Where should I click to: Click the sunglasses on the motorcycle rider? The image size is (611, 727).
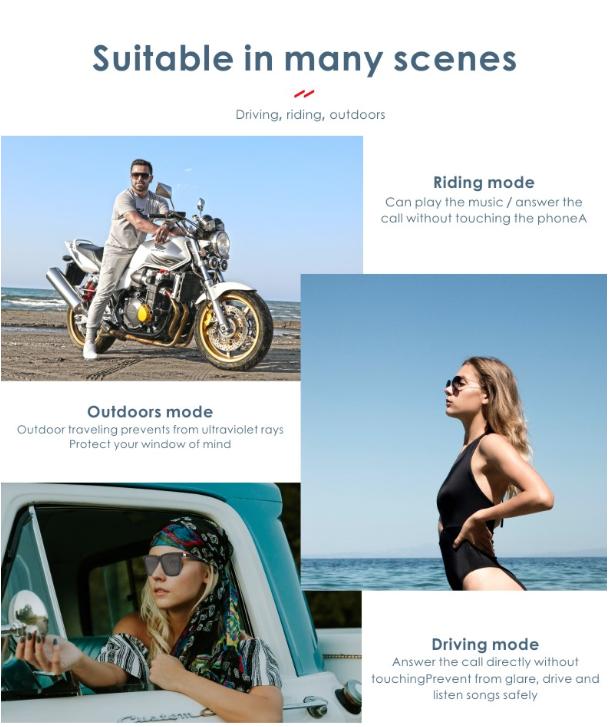[x=140, y=176]
